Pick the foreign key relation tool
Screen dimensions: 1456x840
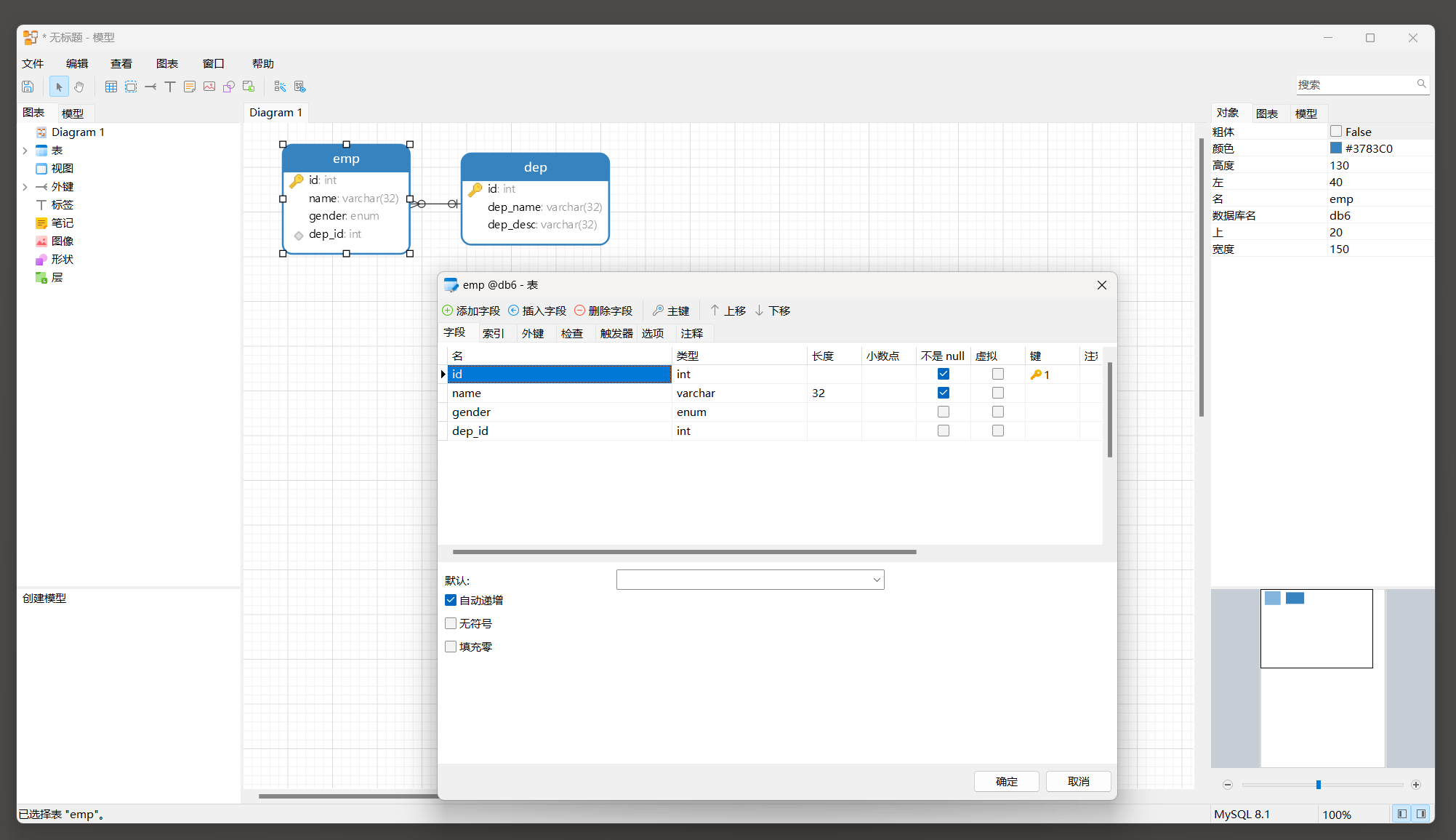[150, 87]
